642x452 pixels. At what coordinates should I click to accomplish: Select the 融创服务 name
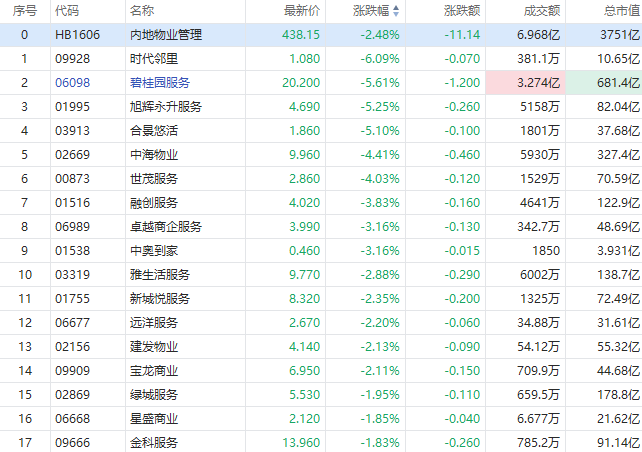[x=154, y=203]
